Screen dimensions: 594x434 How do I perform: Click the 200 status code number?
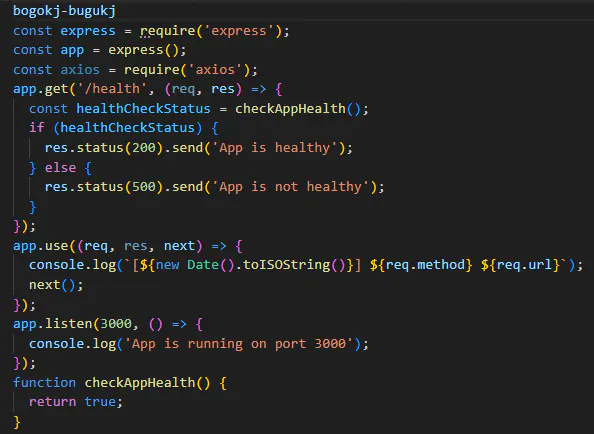click(x=144, y=148)
